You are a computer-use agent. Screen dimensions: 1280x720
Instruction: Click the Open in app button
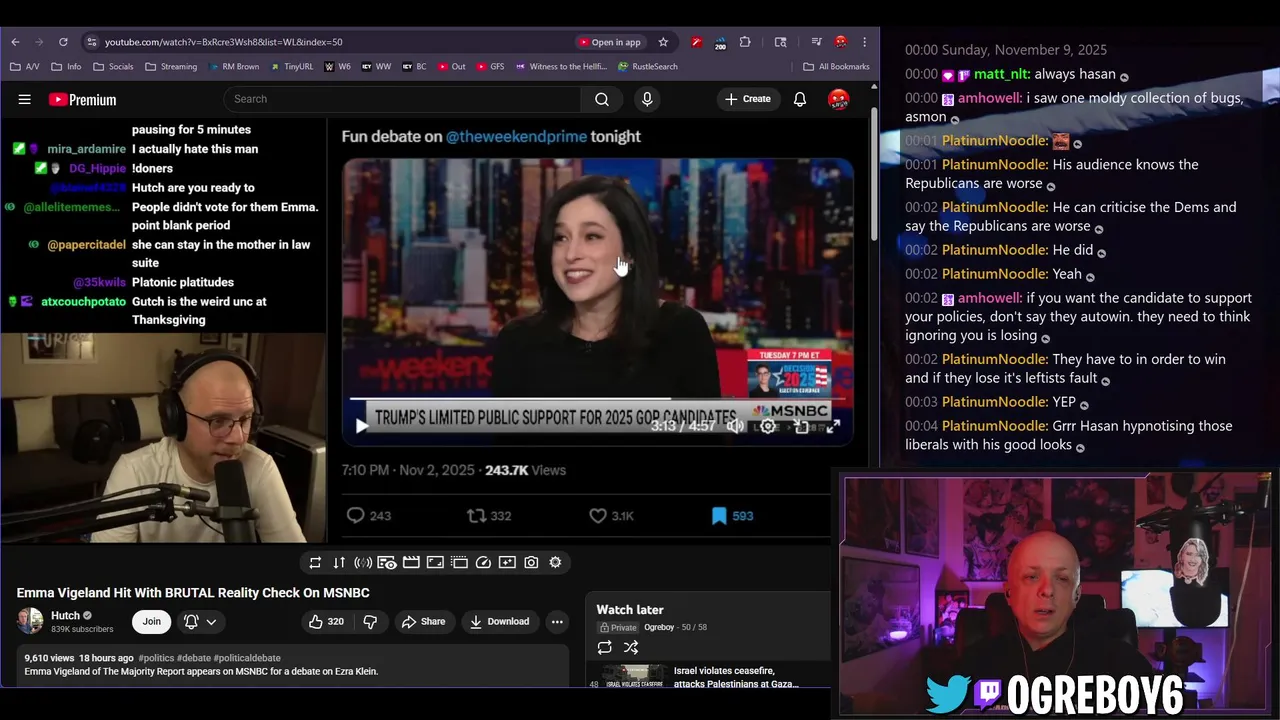click(x=609, y=42)
